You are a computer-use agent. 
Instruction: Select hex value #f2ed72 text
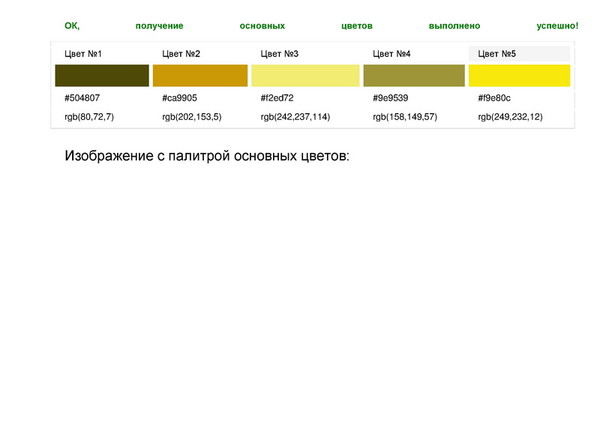tap(277, 98)
